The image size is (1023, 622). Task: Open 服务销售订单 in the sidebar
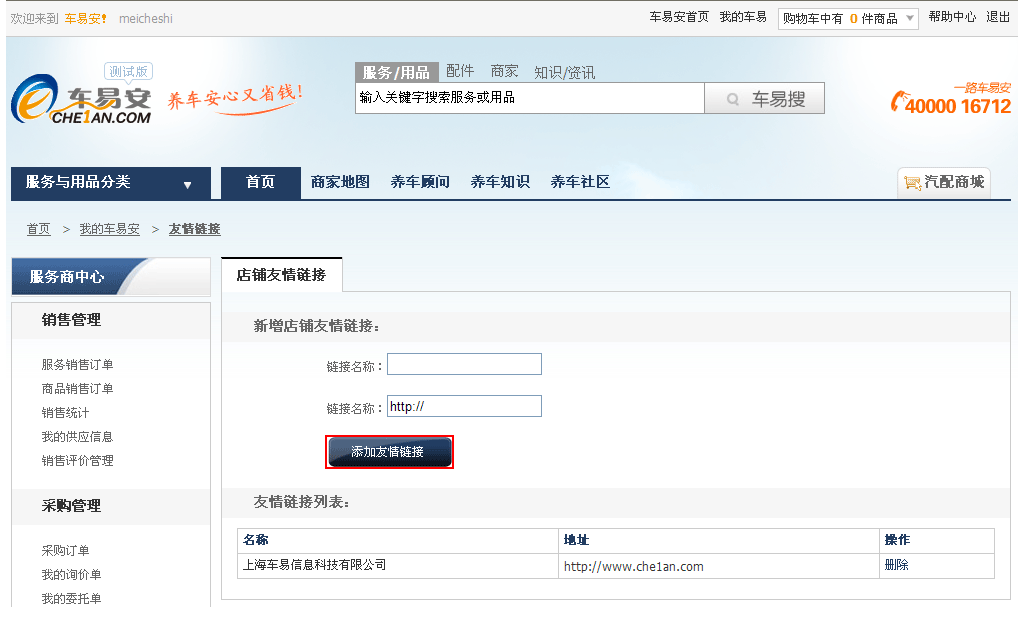point(77,365)
